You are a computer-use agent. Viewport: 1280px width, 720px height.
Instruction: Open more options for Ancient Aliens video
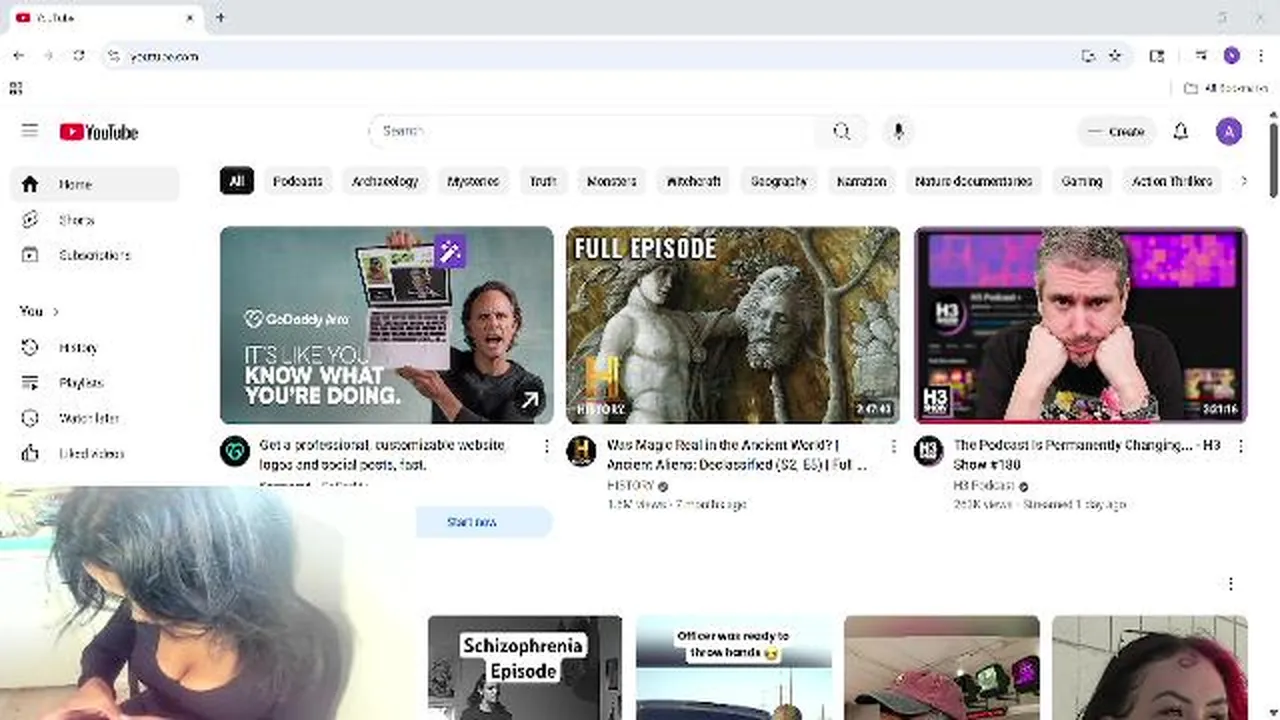click(x=893, y=446)
